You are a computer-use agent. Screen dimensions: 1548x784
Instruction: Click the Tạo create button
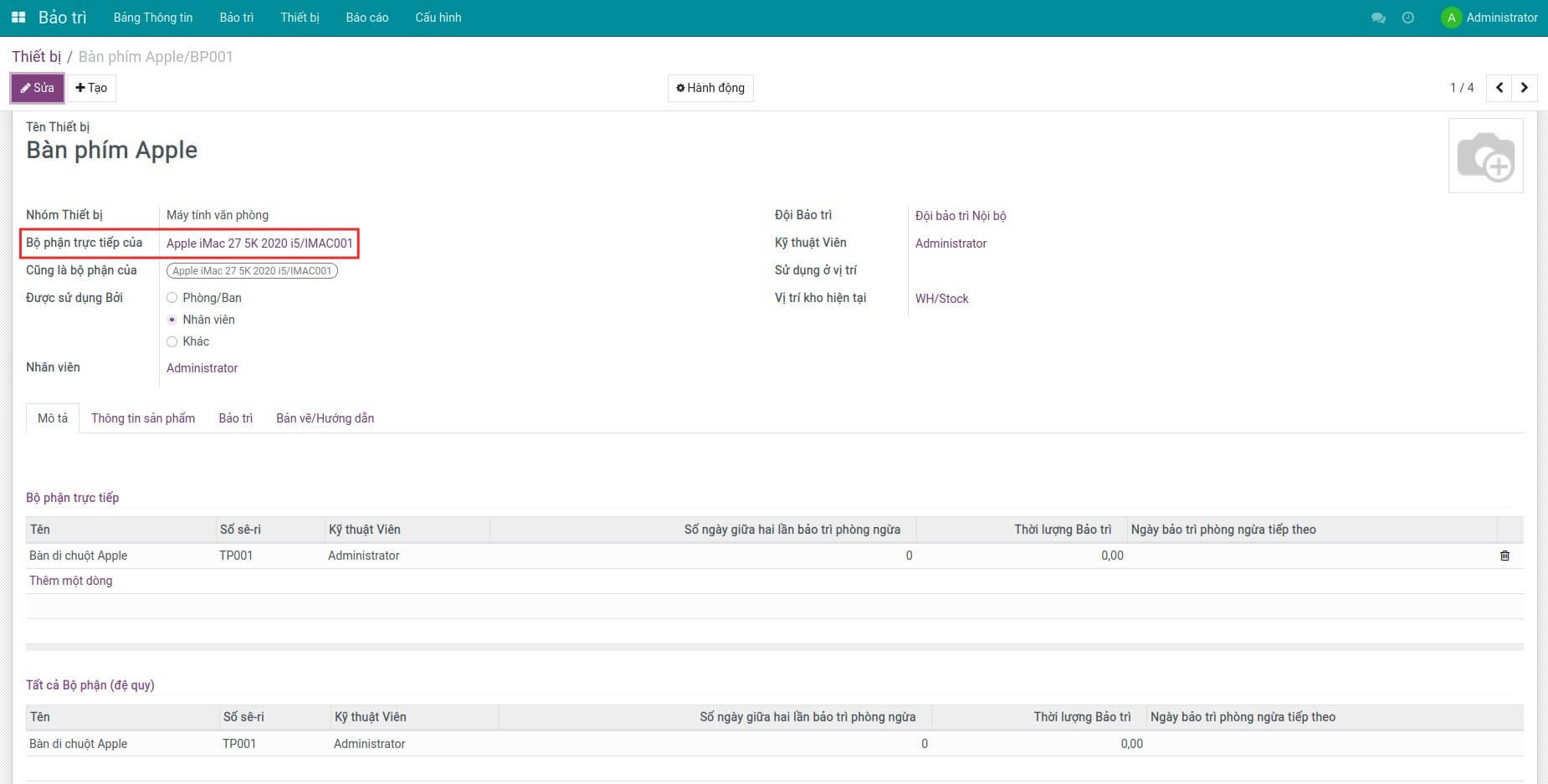[x=91, y=88]
